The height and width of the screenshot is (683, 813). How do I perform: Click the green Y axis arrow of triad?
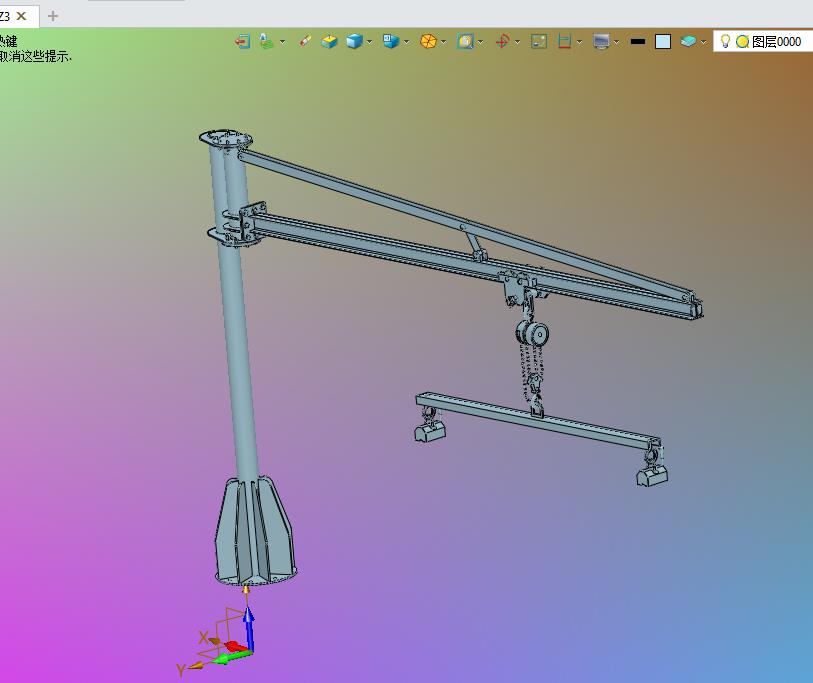pyautogui.click(x=231, y=658)
